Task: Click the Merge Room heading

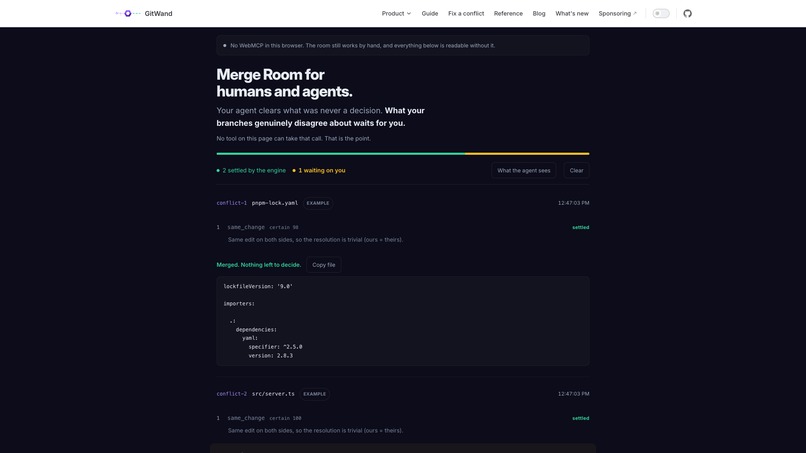Action: point(284,83)
